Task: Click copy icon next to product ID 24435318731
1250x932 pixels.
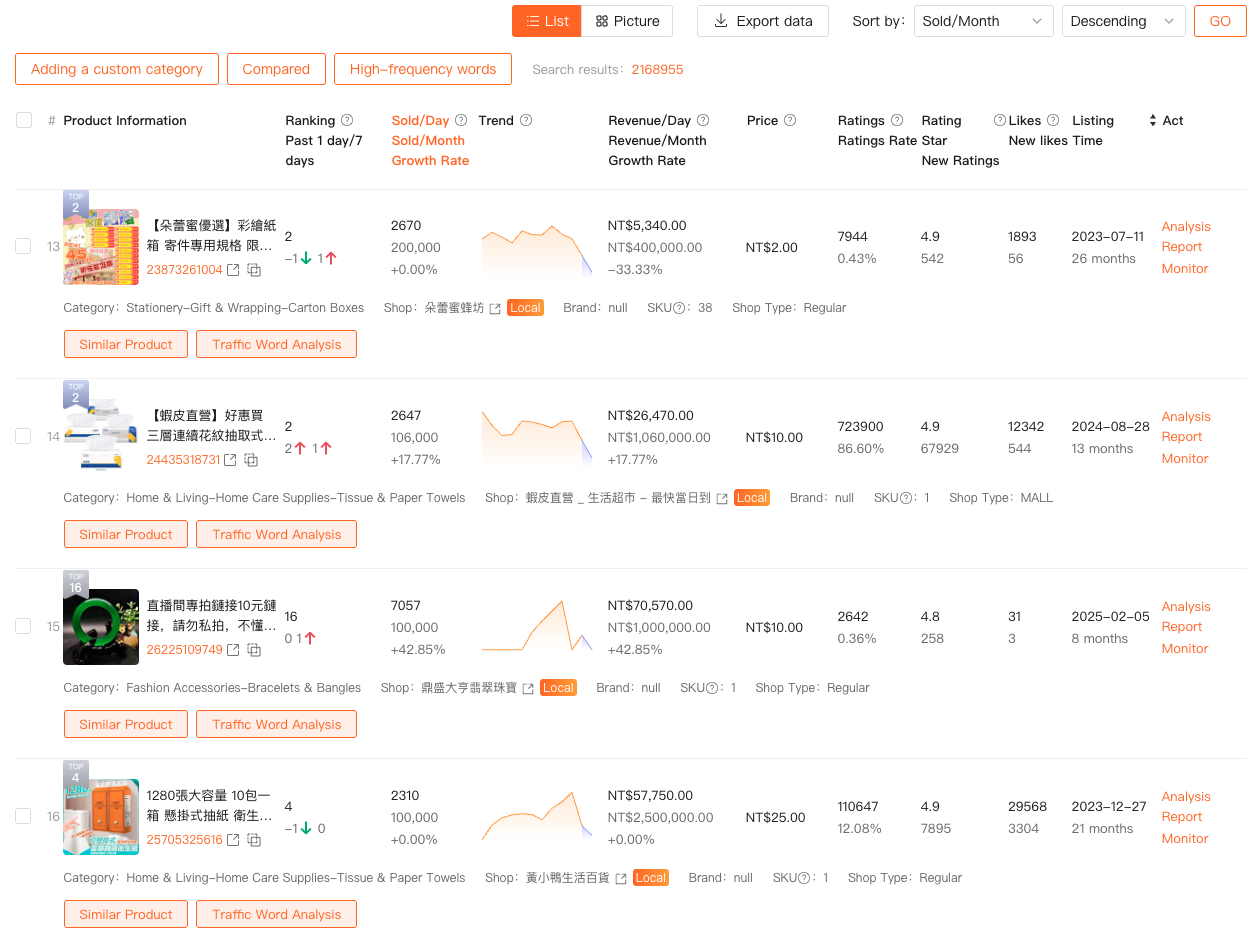Action: pos(252,460)
